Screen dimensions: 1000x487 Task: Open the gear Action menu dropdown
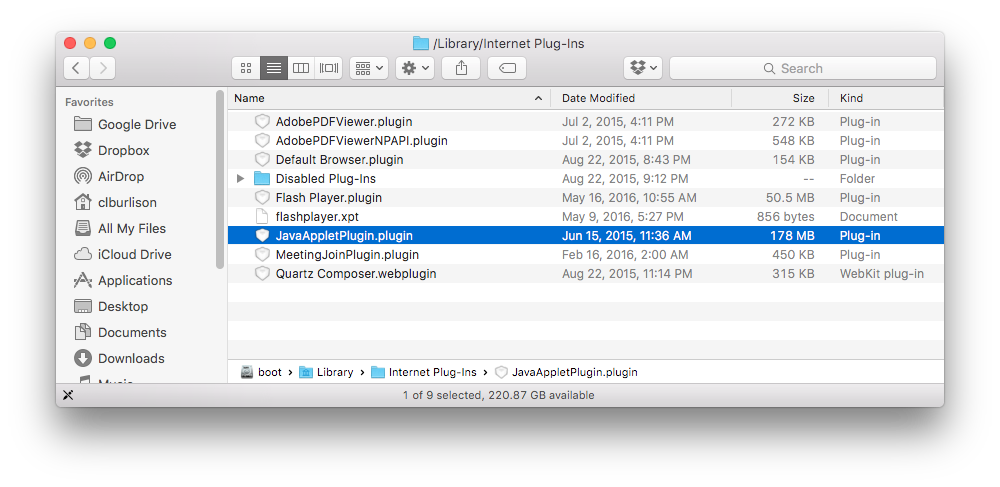click(x=415, y=68)
